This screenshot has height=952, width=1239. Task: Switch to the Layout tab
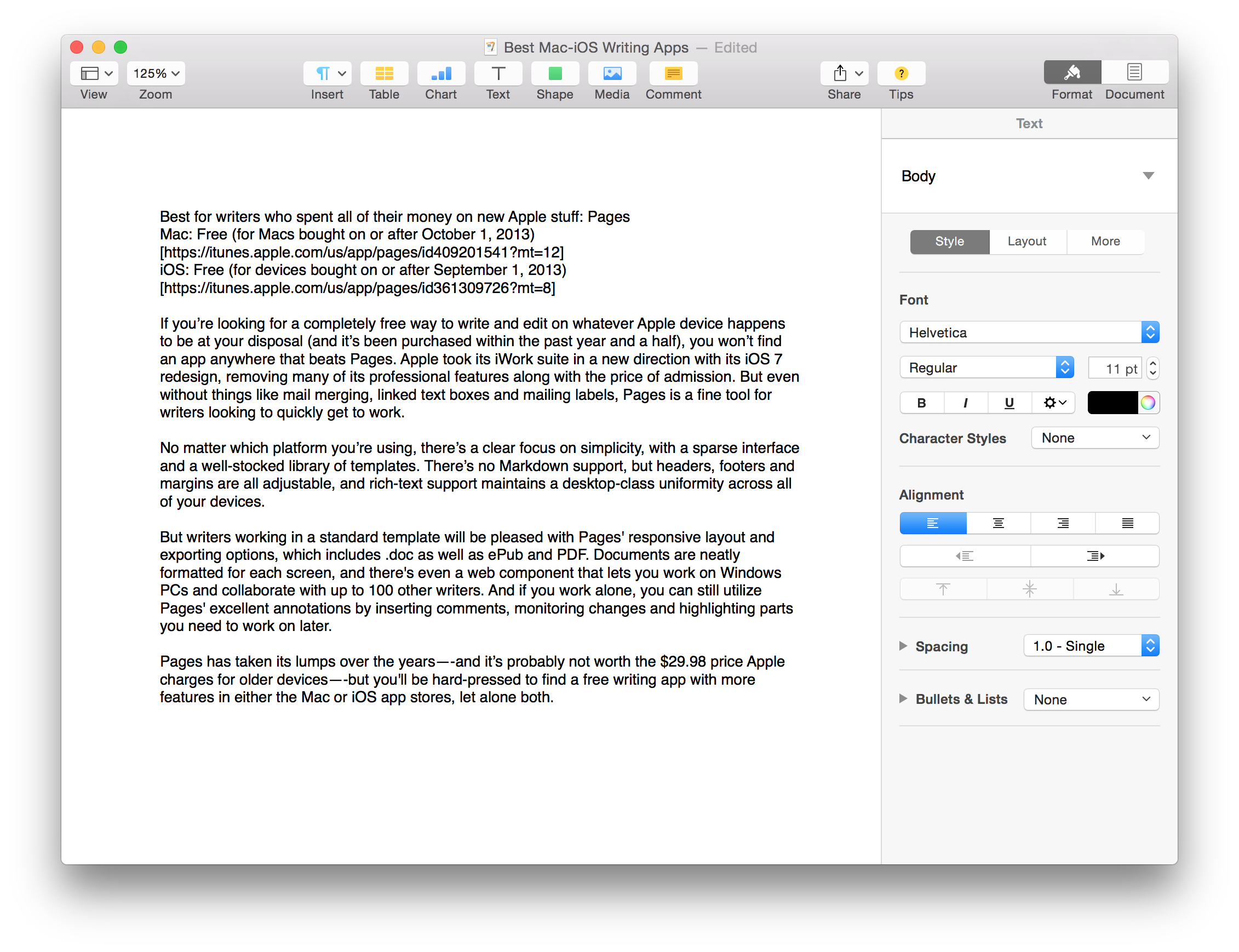(1026, 240)
